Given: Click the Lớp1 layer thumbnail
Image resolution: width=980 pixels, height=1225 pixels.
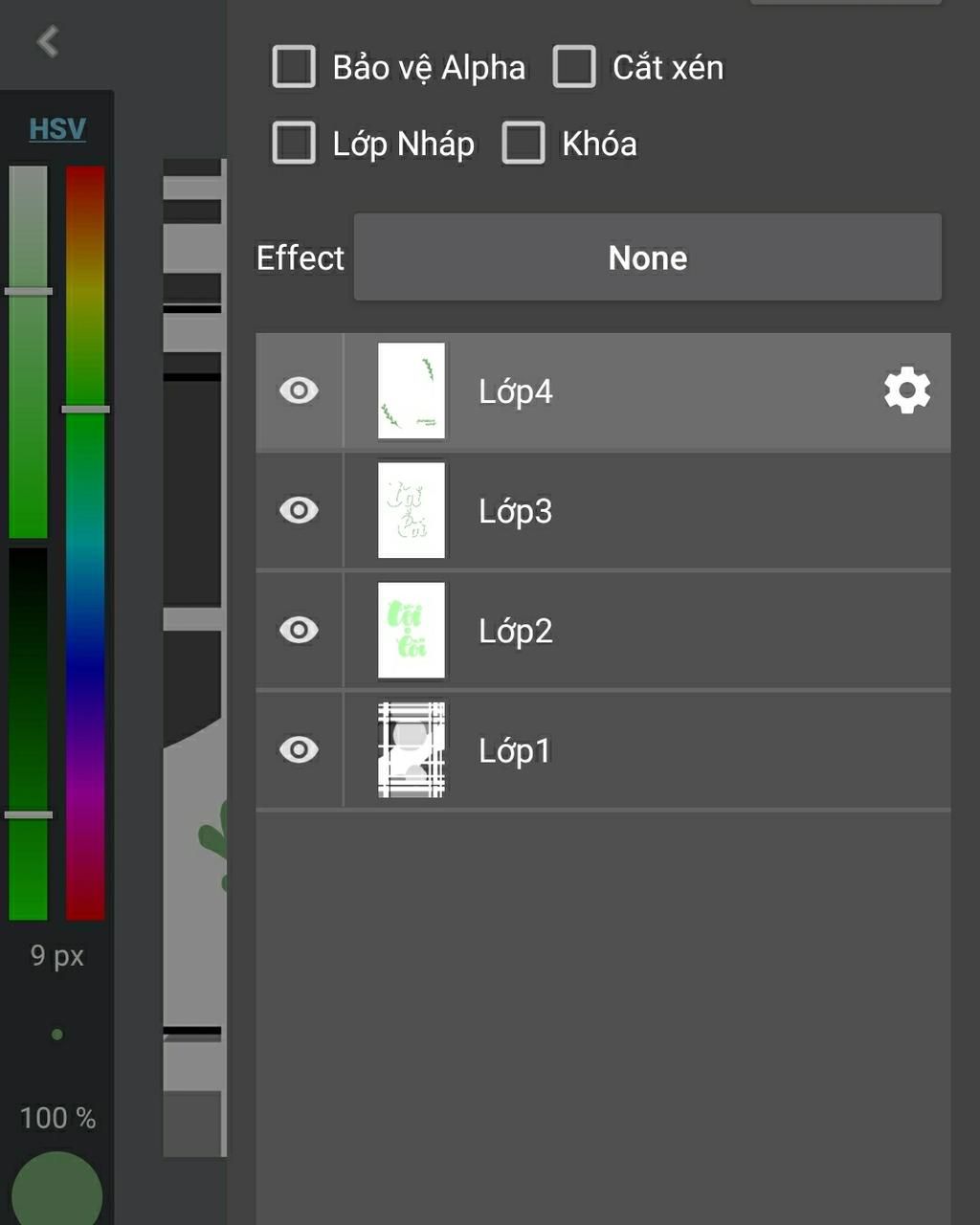Looking at the screenshot, I should [x=412, y=749].
